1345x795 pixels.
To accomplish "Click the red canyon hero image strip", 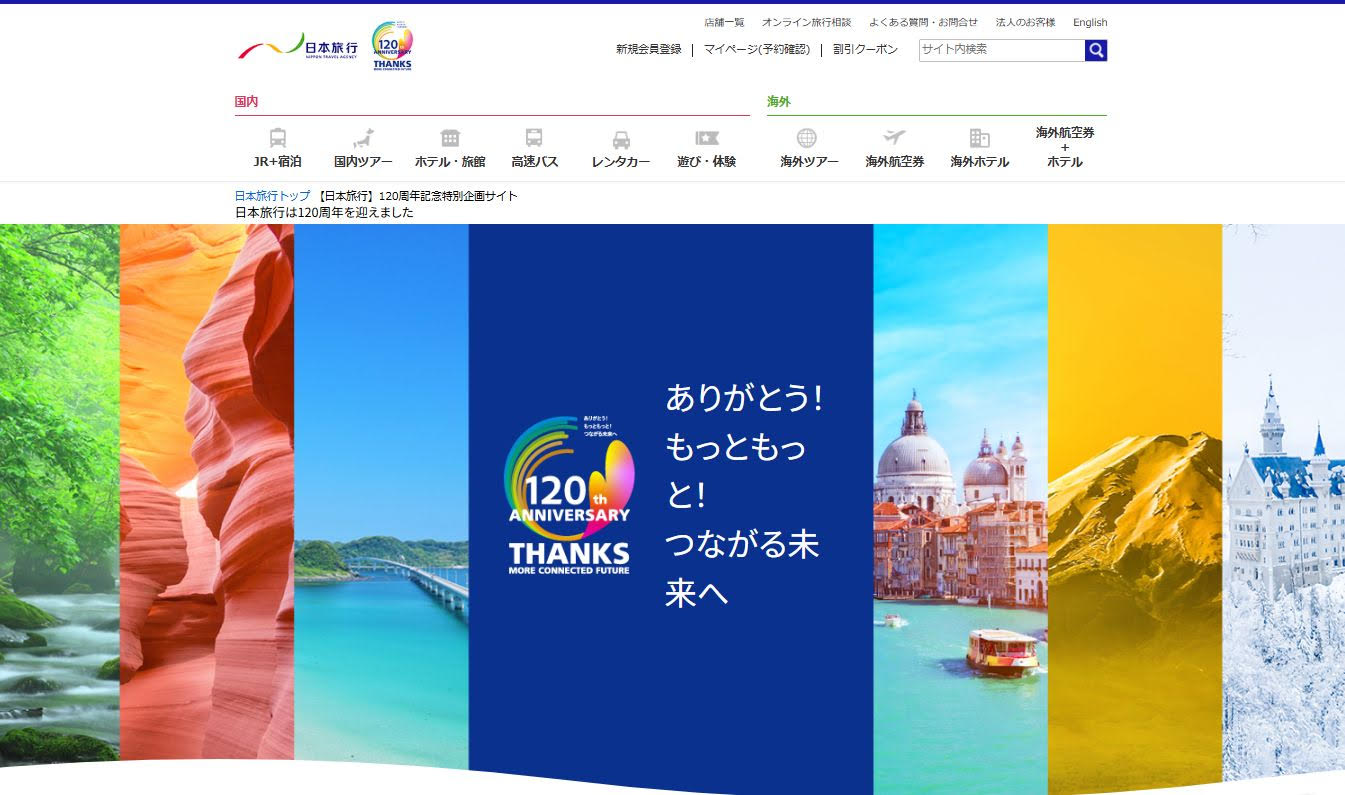I will point(207,493).
